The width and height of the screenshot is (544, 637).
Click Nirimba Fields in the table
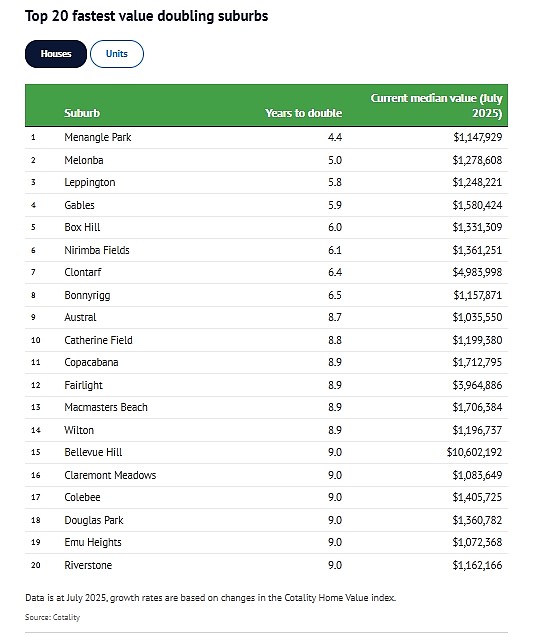(97, 250)
